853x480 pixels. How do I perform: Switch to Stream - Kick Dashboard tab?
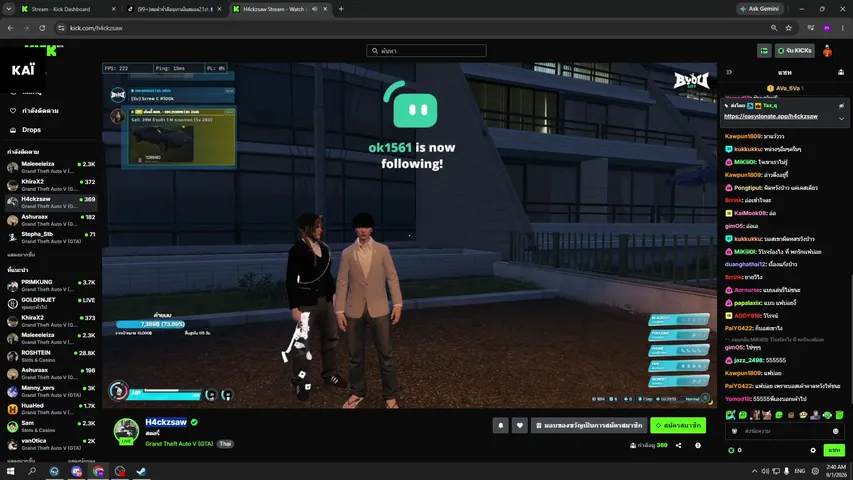click(67, 9)
